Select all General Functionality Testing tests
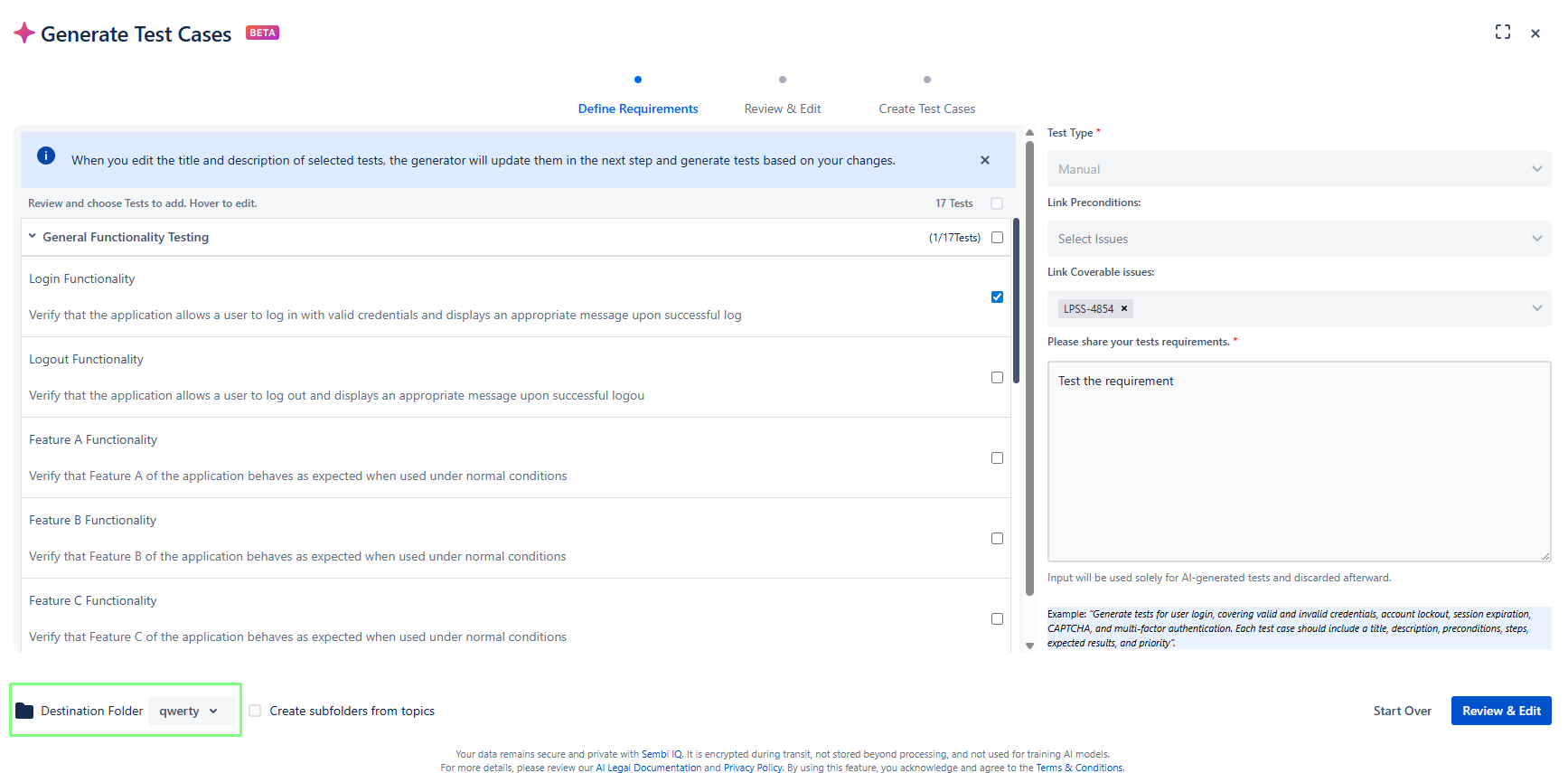The width and height of the screenshot is (1568, 773). [x=997, y=237]
